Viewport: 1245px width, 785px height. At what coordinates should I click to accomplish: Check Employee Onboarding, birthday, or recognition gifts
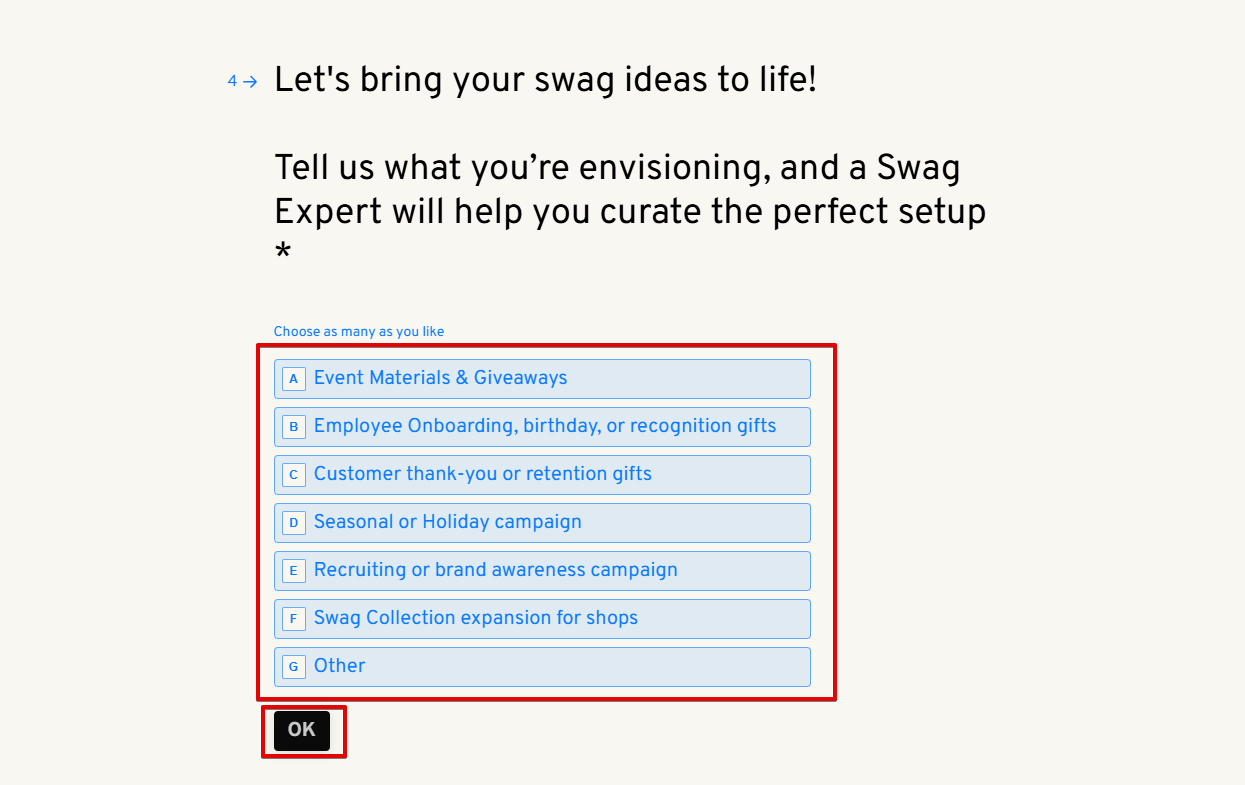545,426
